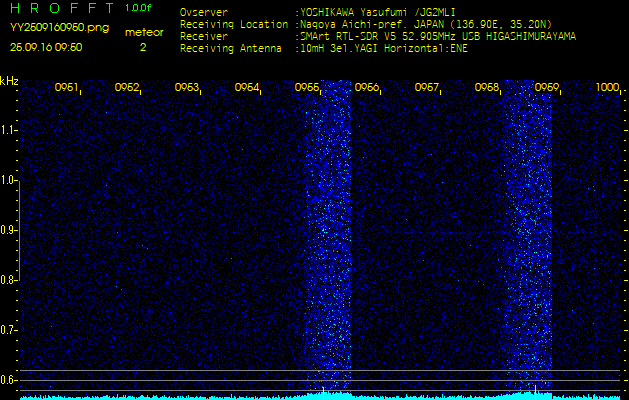
Task: Click the 1000 time tick label
Action: (x=608, y=87)
